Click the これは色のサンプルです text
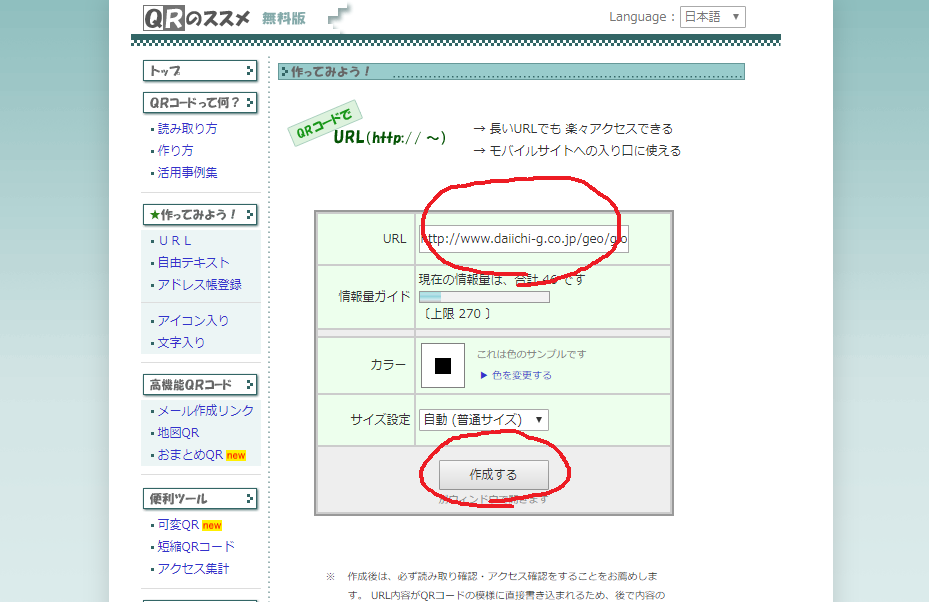The height and width of the screenshot is (602, 929). pos(531,354)
